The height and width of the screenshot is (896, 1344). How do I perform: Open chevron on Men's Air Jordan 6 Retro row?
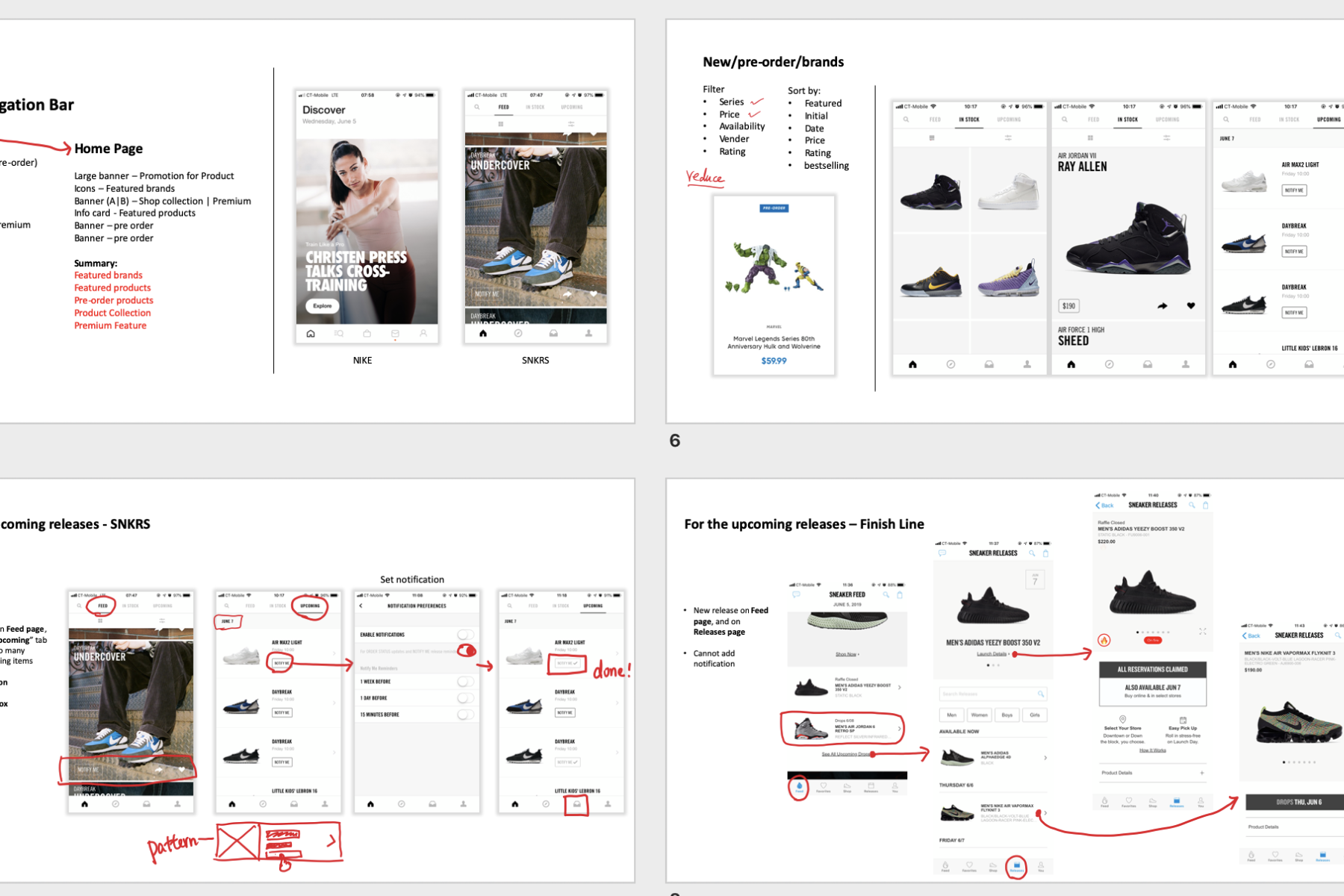(899, 728)
